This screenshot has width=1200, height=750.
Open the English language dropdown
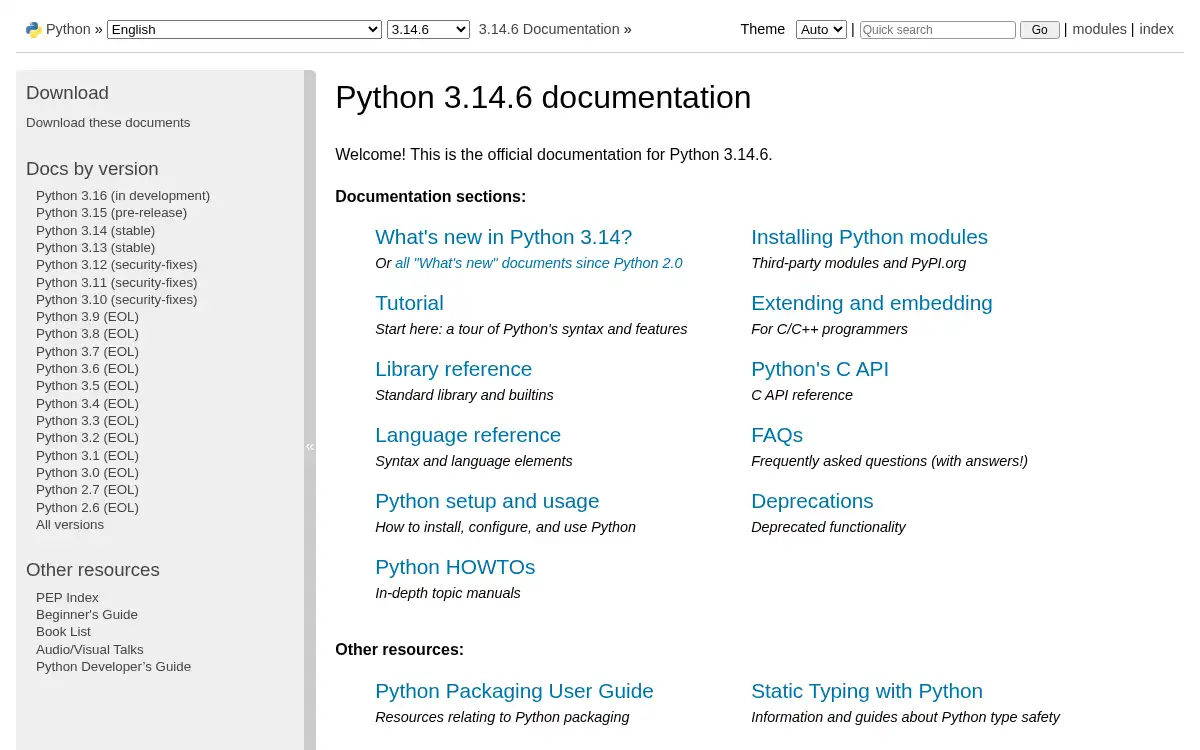click(x=244, y=30)
